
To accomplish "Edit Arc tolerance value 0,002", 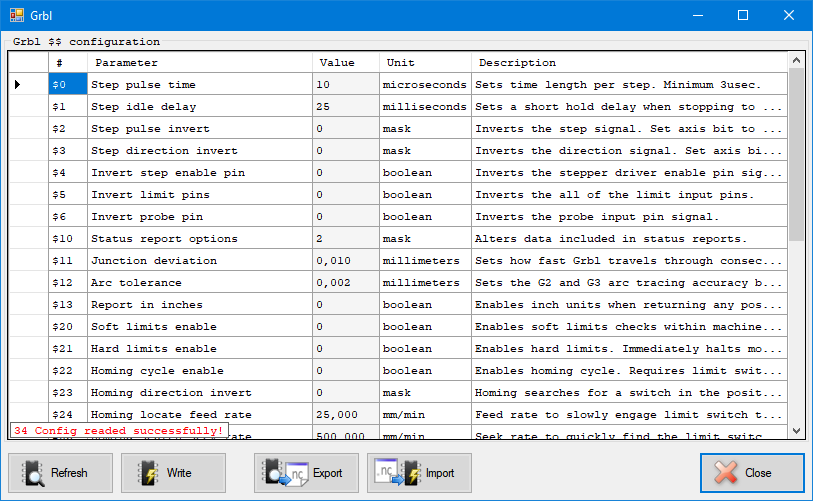I will [x=346, y=283].
